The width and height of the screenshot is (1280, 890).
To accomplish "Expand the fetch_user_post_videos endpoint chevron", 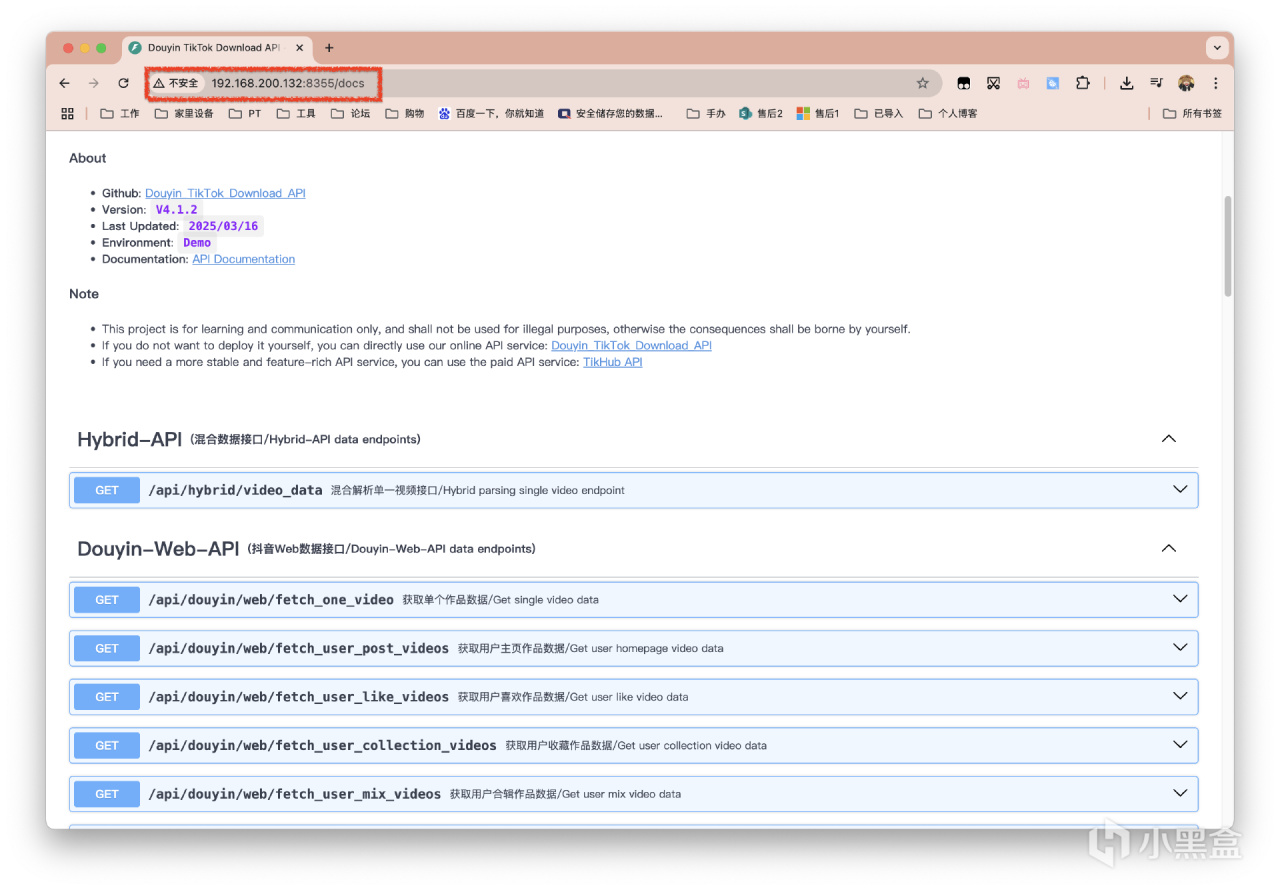I will (1180, 648).
